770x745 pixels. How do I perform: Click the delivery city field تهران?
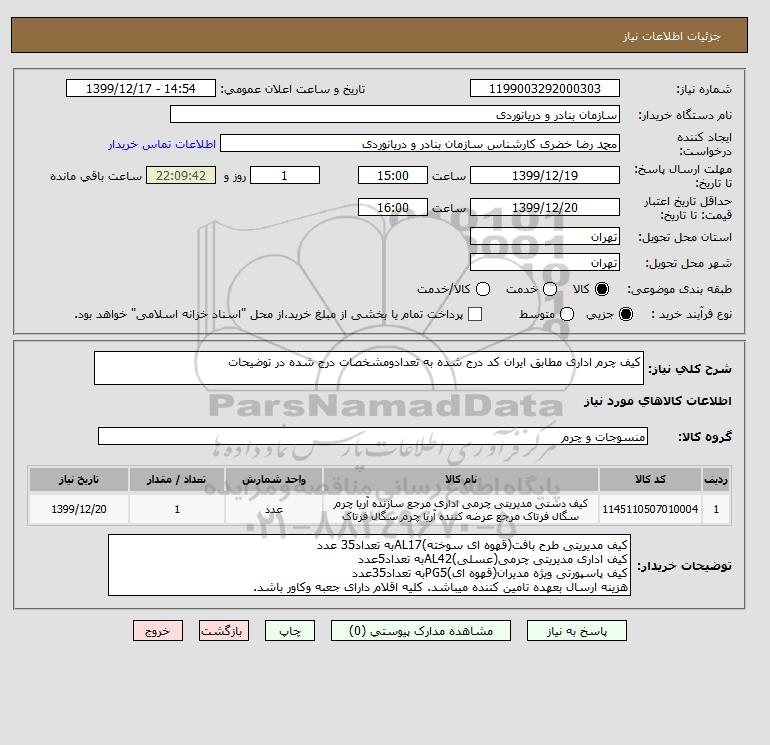545,263
